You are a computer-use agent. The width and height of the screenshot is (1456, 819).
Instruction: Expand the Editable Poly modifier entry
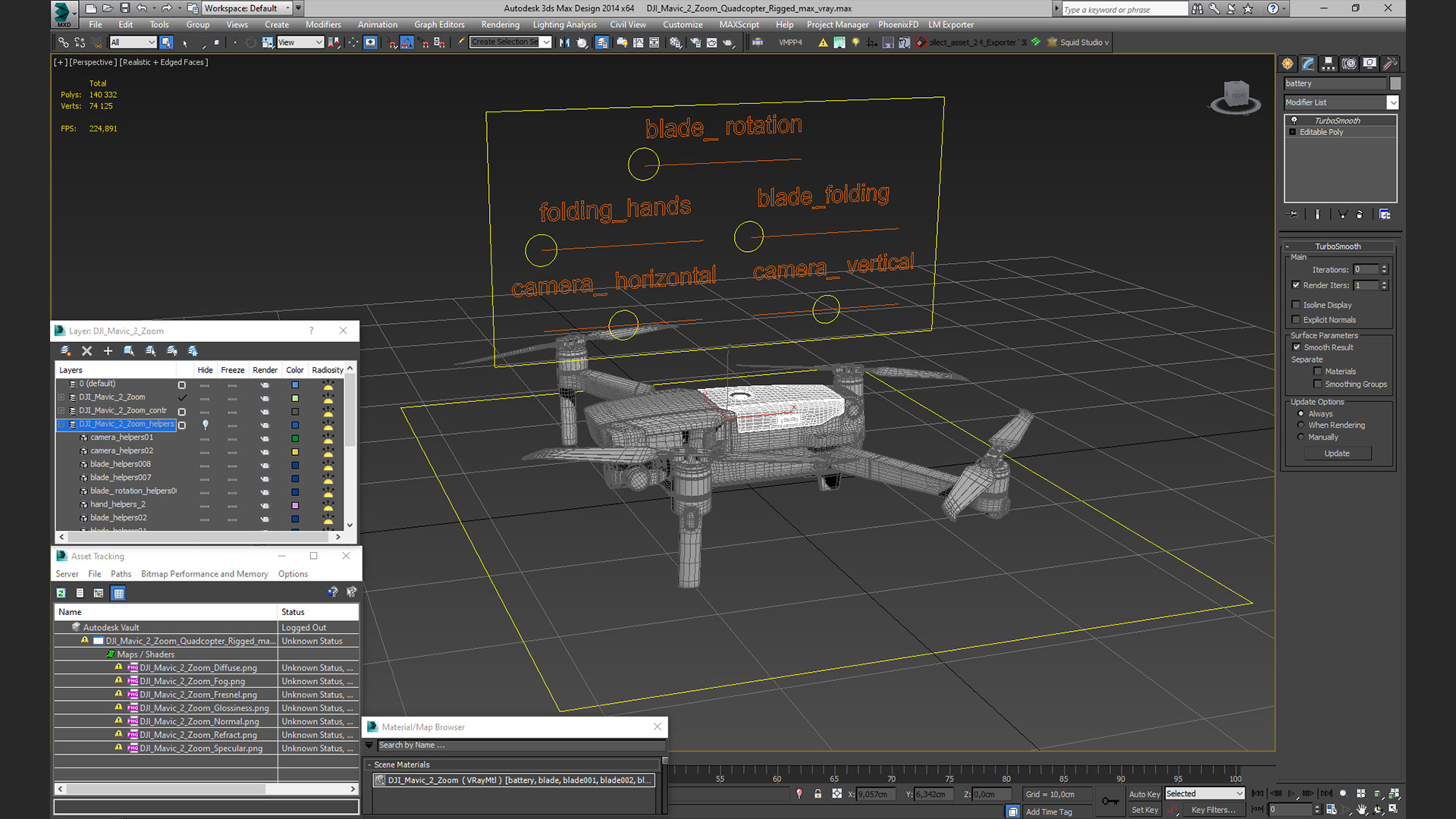(x=1293, y=132)
